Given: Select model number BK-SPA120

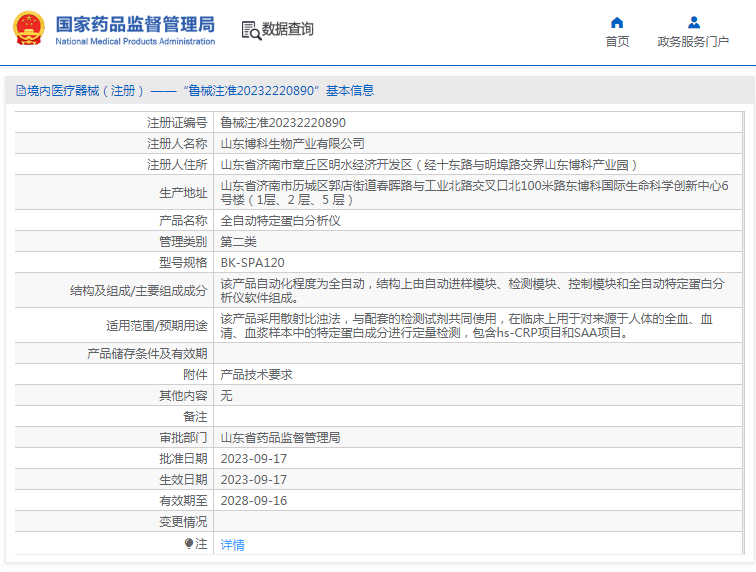Looking at the screenshot, I should [253, 263].
